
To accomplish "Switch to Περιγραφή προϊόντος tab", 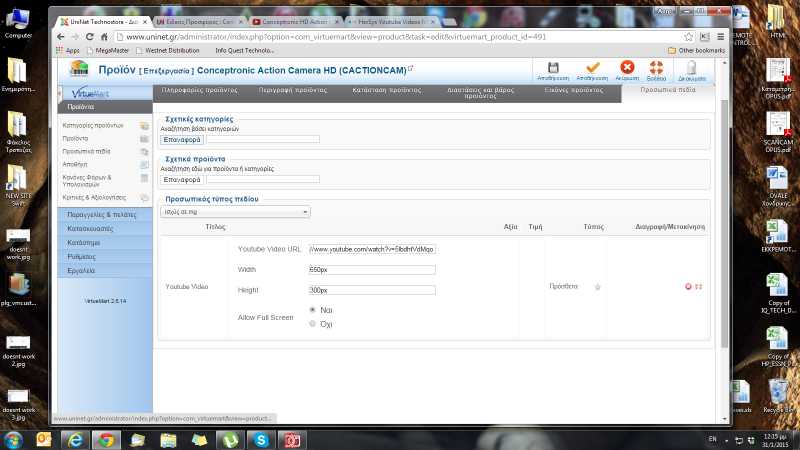I will [x=293, y=90].
